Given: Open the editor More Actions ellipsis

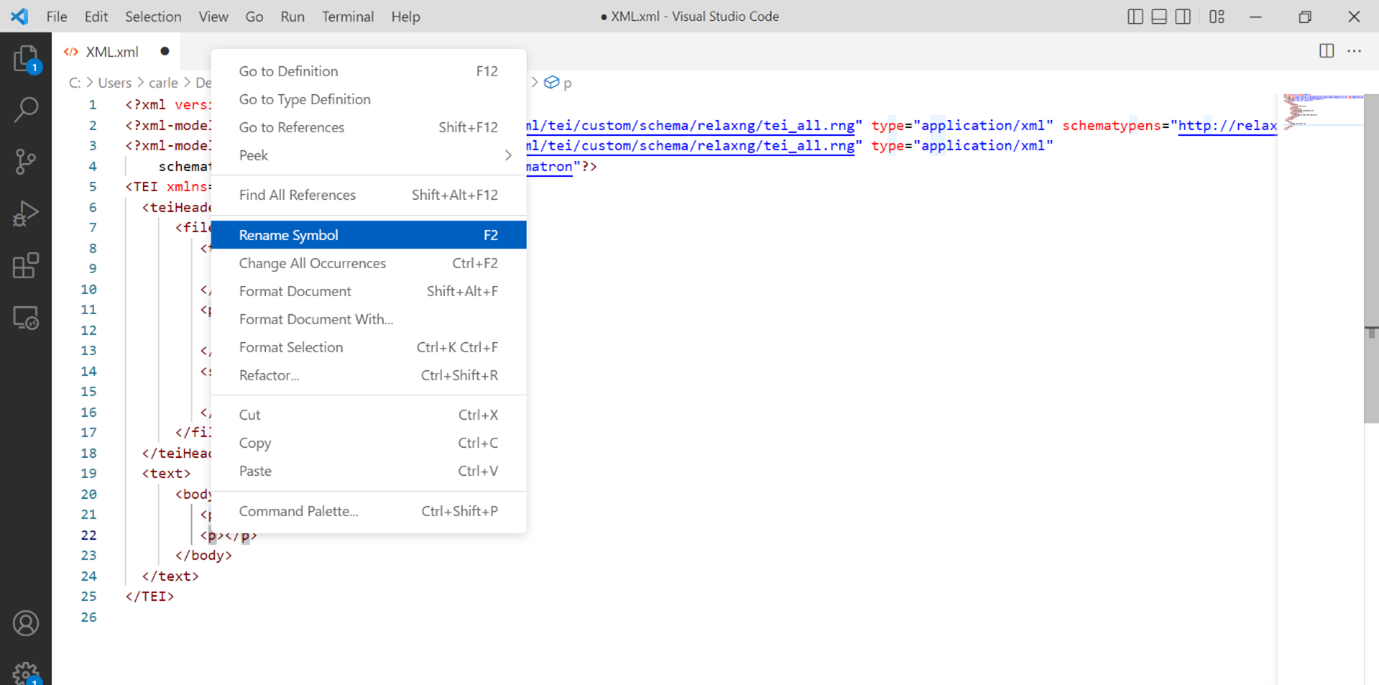Looking at the screenshot, I should [1354, 51].
